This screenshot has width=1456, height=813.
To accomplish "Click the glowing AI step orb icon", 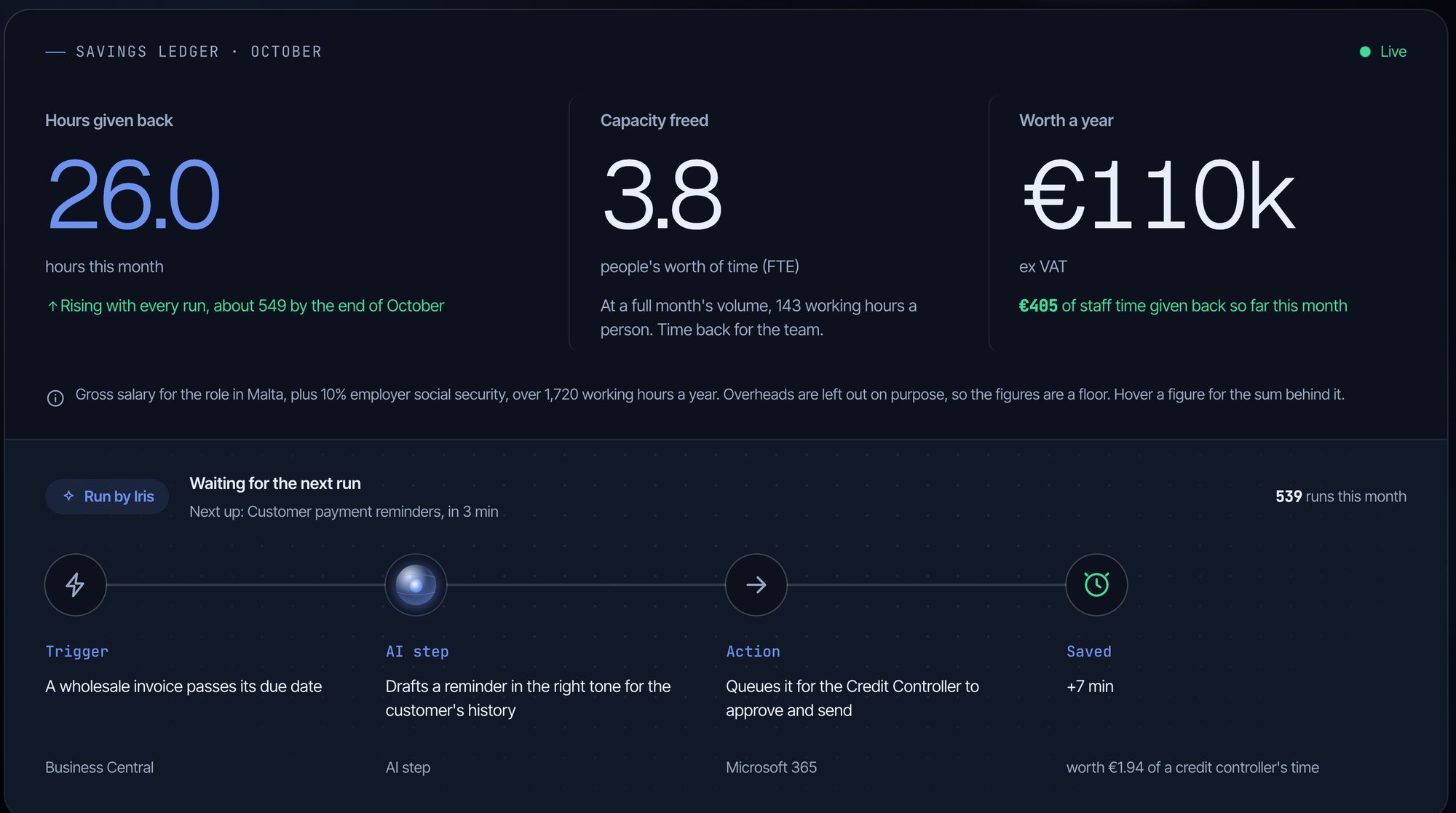I will click(416, 584).
